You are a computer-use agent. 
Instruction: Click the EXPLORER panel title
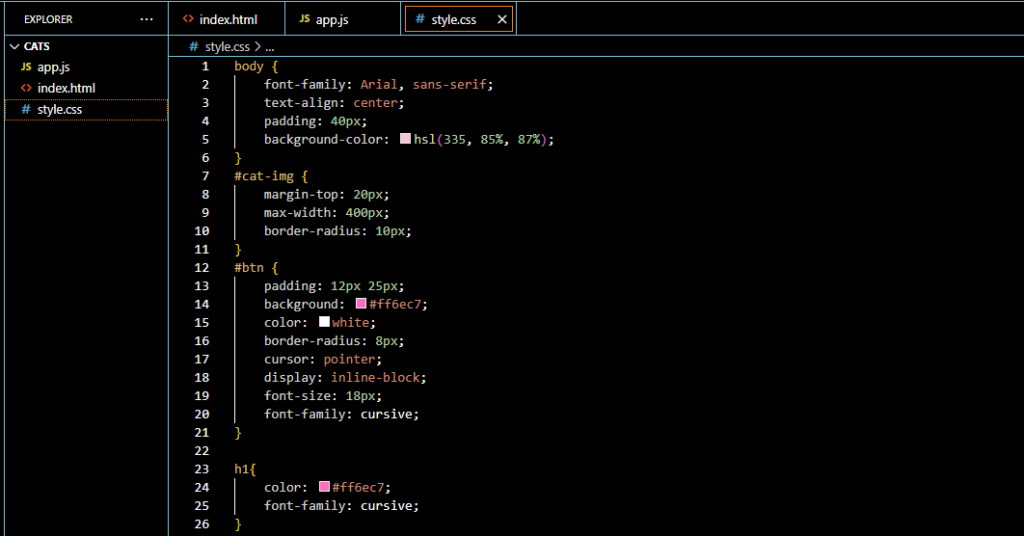pos(48,19)
